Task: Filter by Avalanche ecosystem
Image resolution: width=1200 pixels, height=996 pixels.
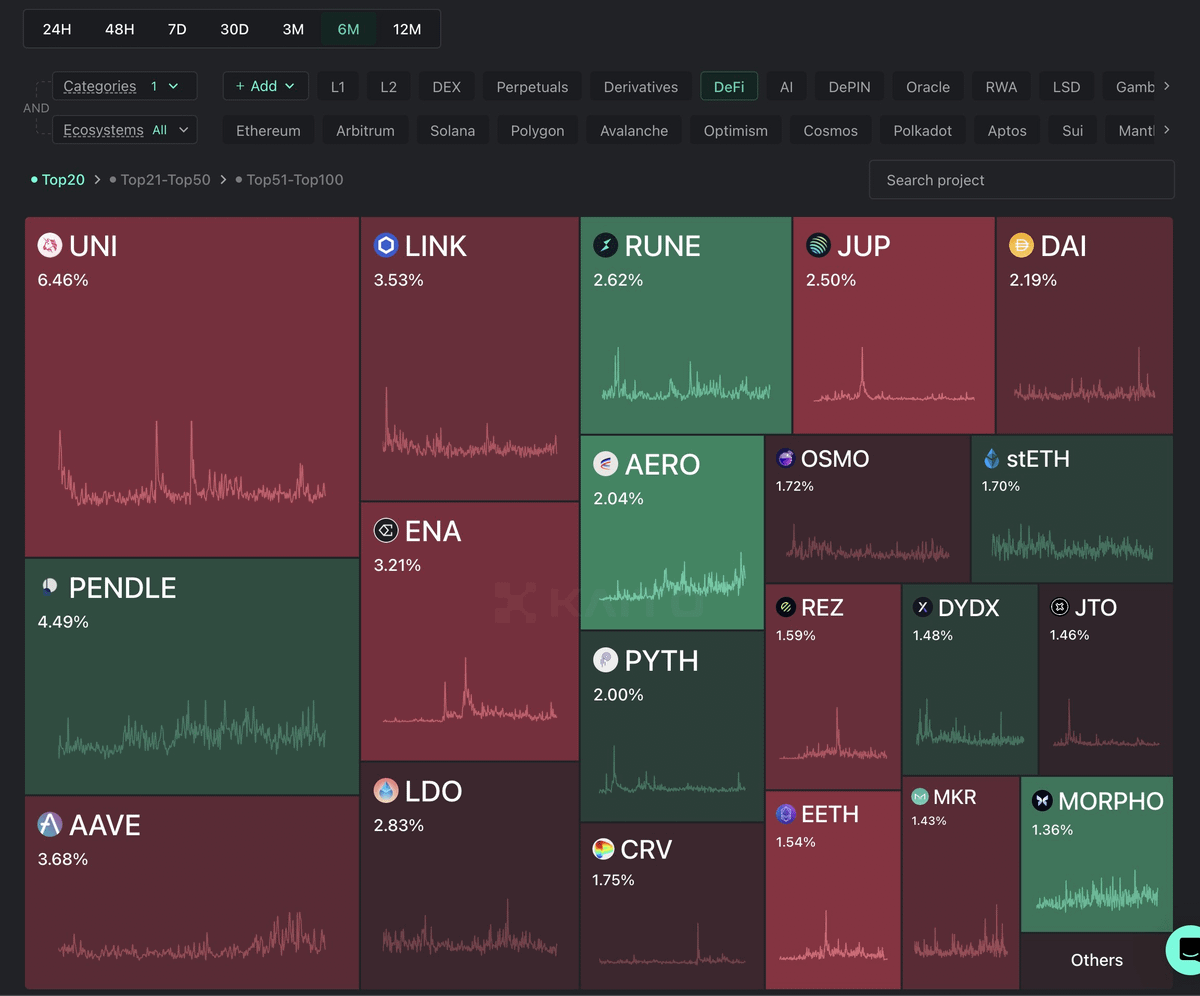Action: 634,131
